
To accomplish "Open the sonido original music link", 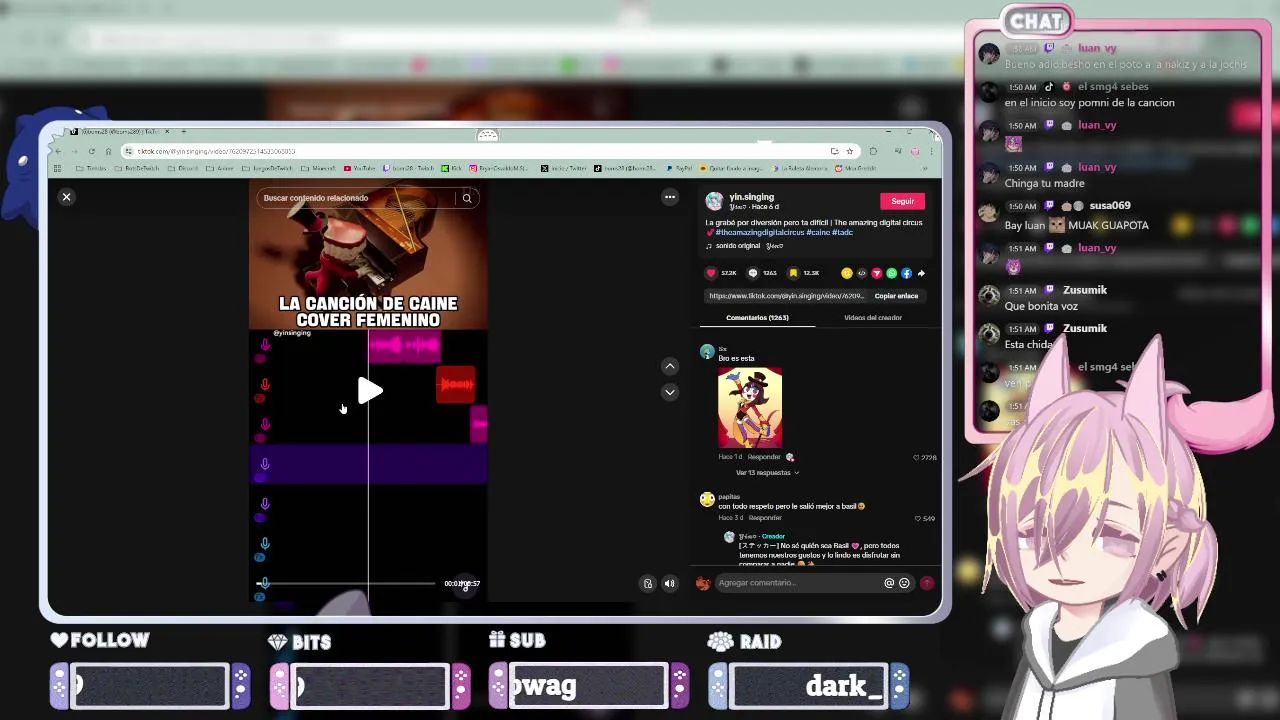I will (x=744, y=246).
